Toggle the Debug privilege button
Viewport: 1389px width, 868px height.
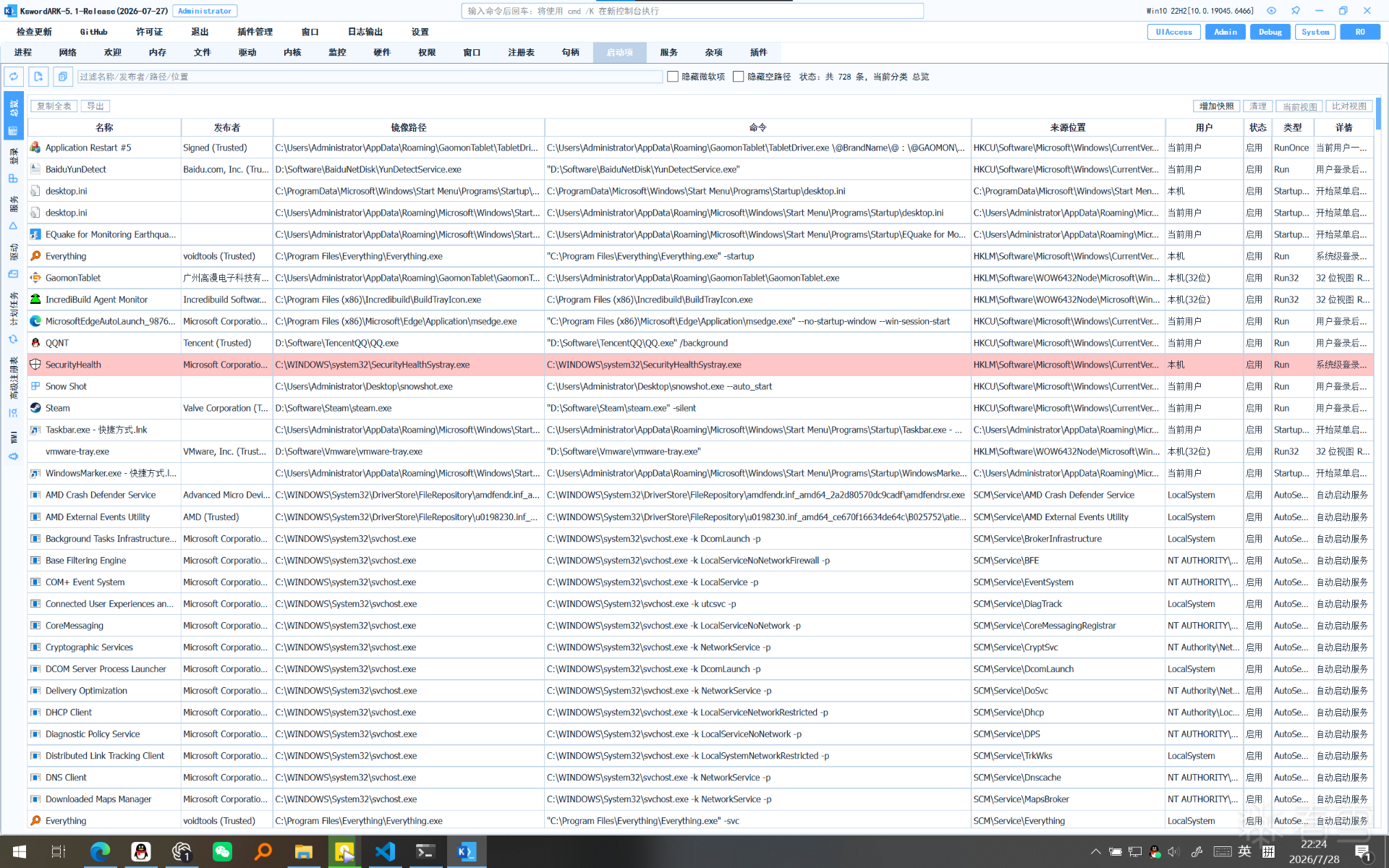(1270, 32)
